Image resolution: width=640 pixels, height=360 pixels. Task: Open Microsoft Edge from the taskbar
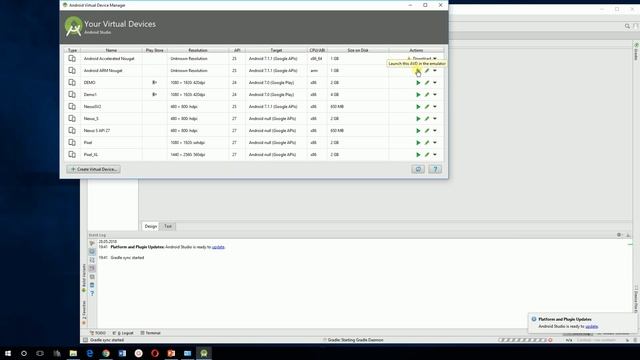pyautogui.click(x=89, y=353)
